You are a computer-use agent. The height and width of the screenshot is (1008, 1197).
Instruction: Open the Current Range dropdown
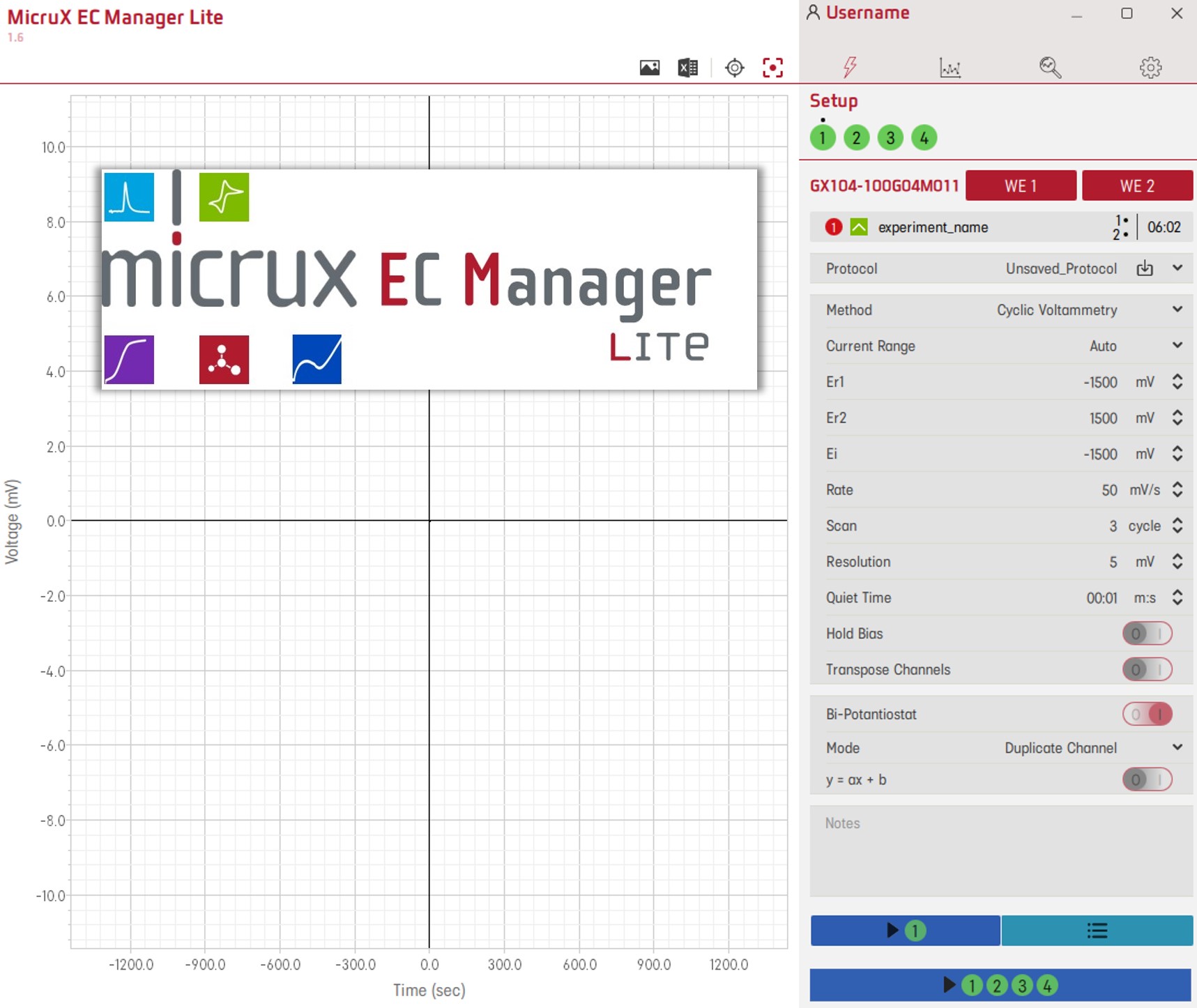1177,346
